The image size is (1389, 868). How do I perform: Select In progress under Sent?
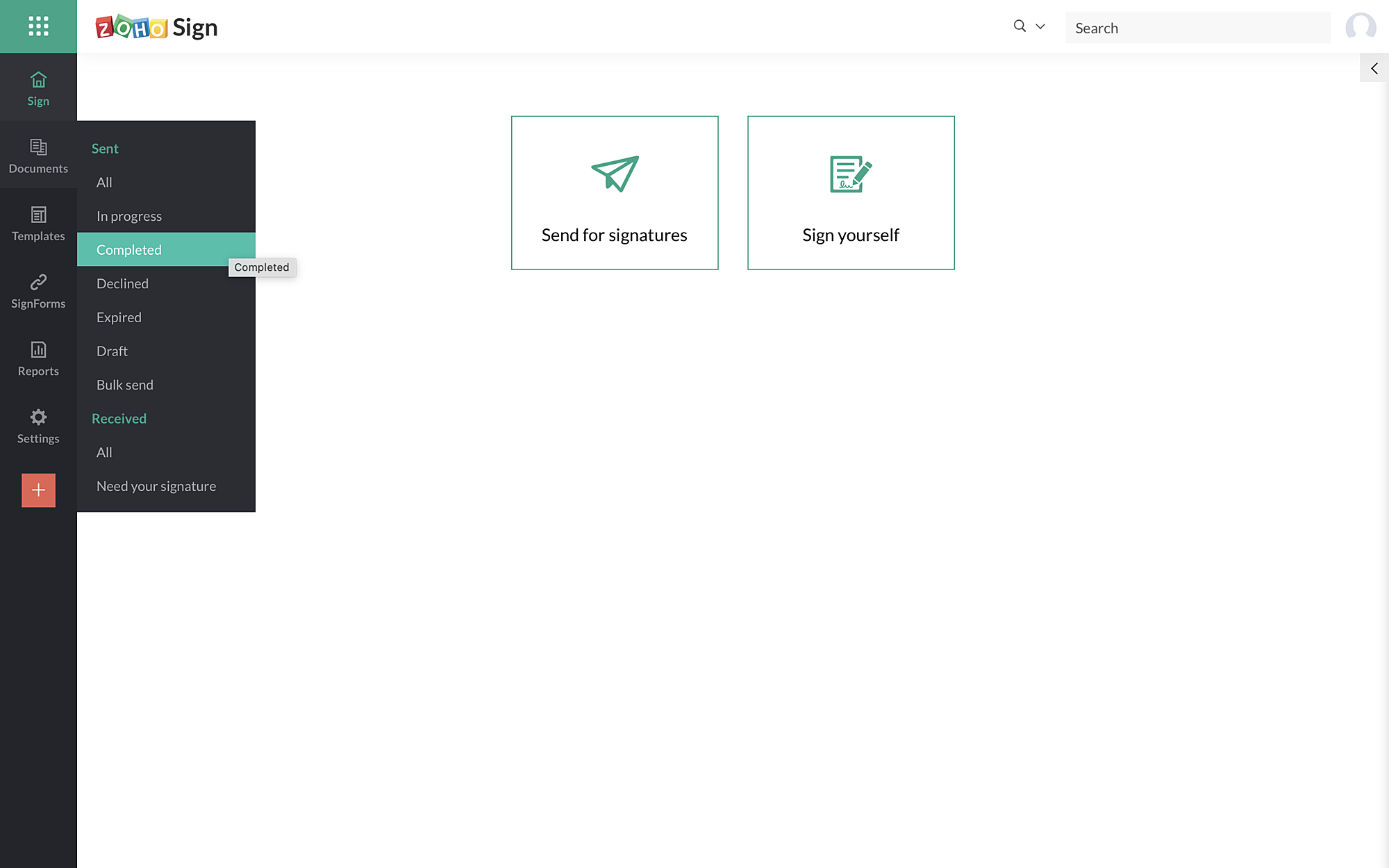(x=129, y=216)
